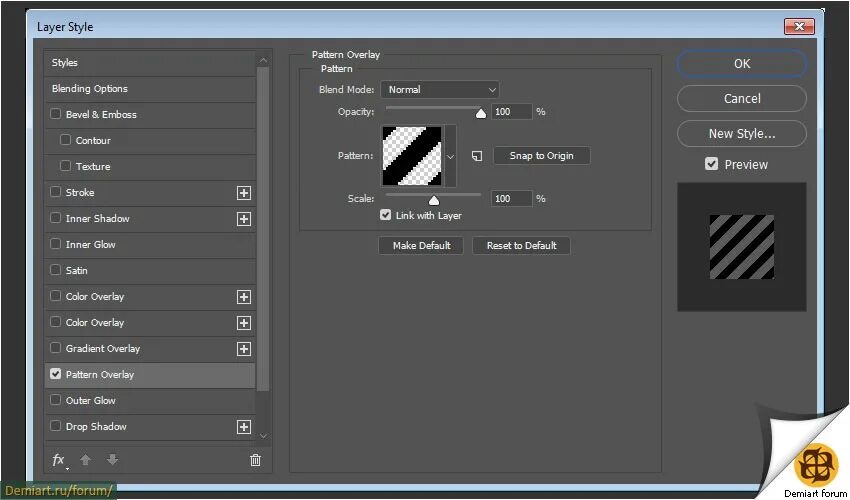The image size is (850, 500).
Task: Click the New Style... button
Action: point(742,133)
